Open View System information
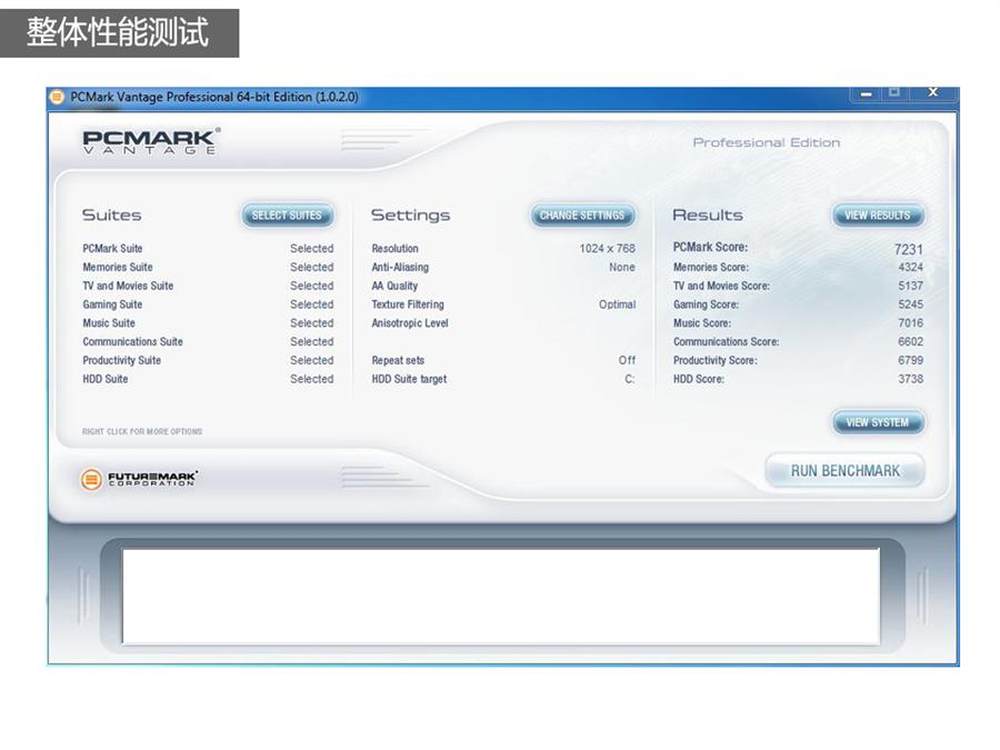 click(878, 422)
